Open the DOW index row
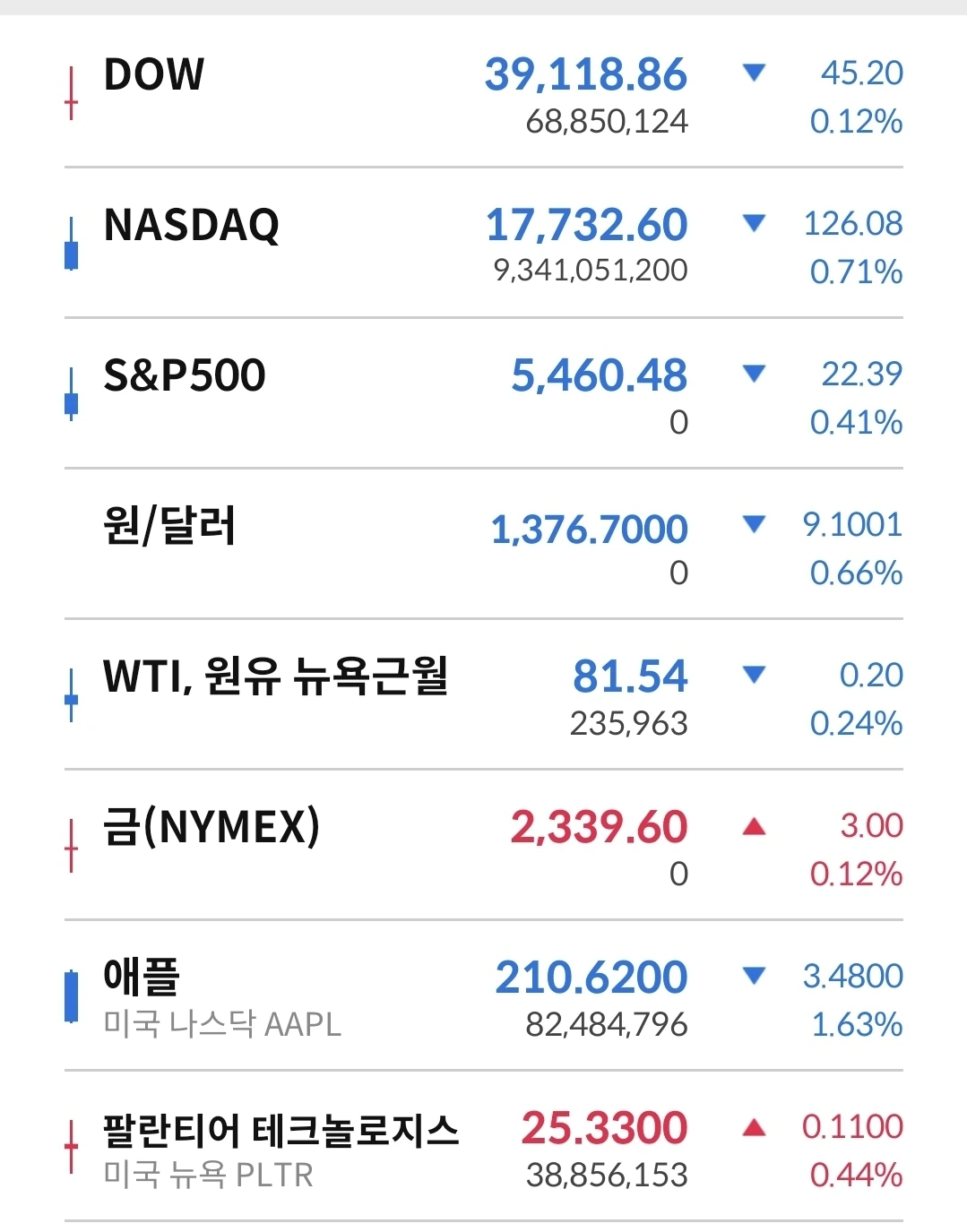 coord(484,93)
